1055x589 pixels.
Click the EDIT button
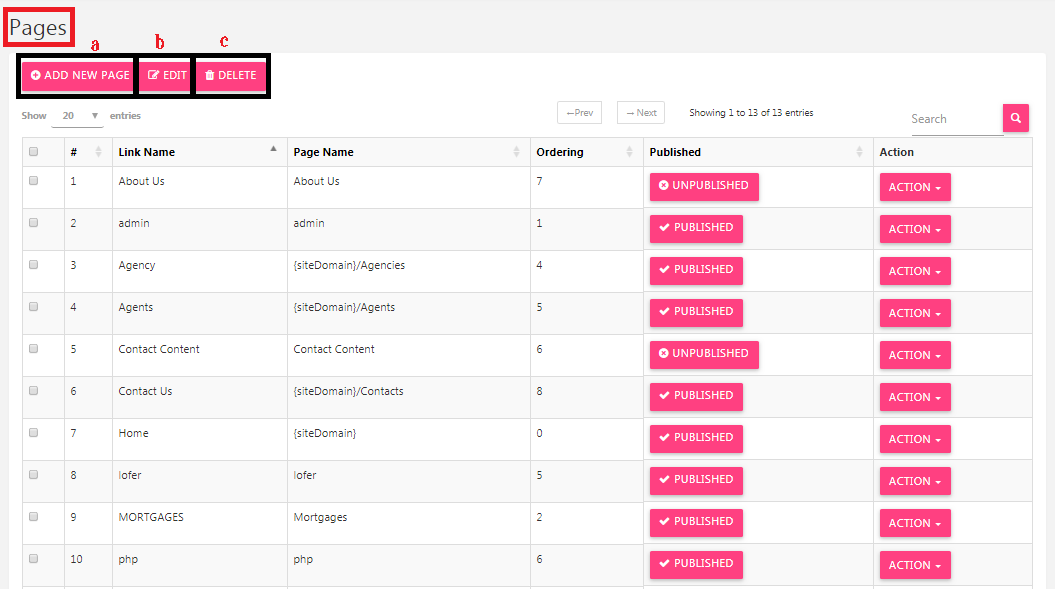166,75
